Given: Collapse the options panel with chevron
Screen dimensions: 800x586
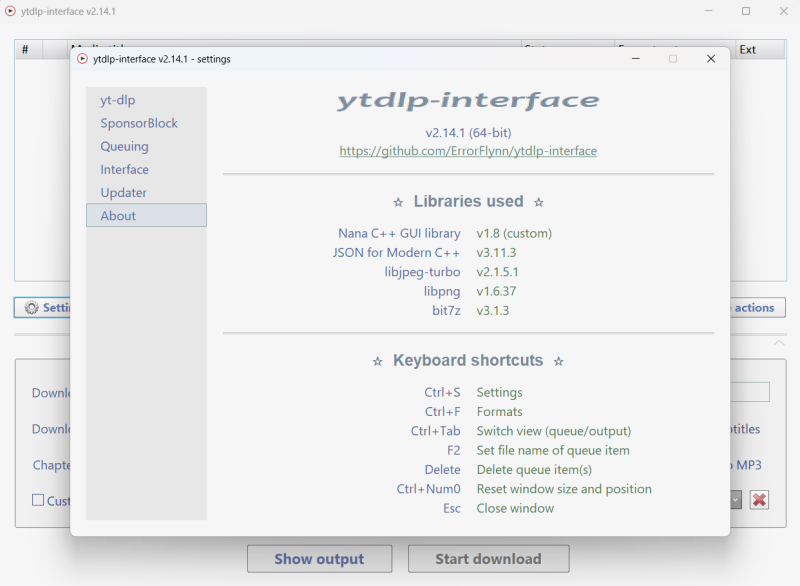Looking at the screenshot, I should [x=779, y=343].
